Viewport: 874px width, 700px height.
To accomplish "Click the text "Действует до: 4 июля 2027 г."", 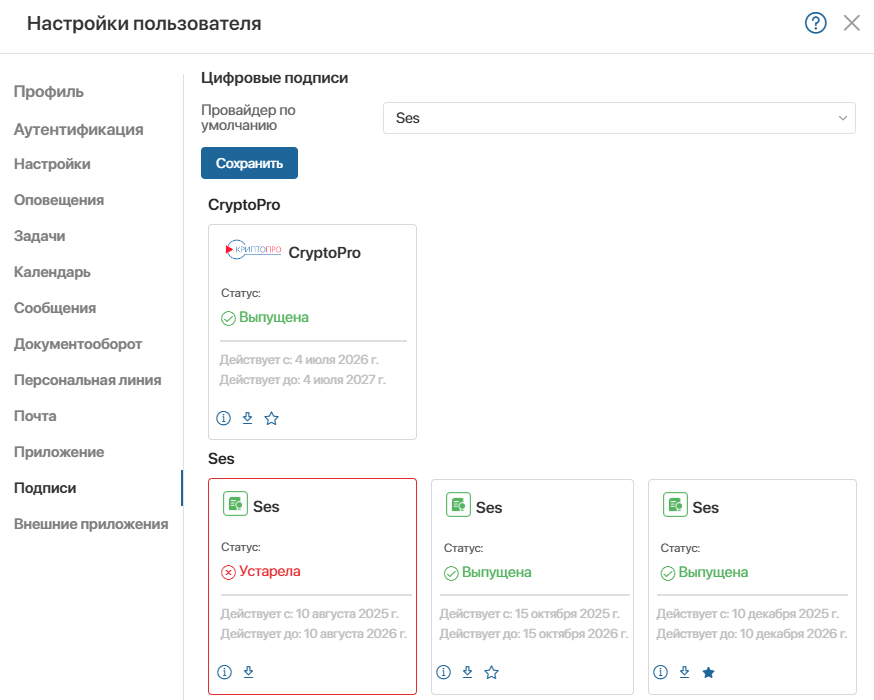I will [303, 380].
